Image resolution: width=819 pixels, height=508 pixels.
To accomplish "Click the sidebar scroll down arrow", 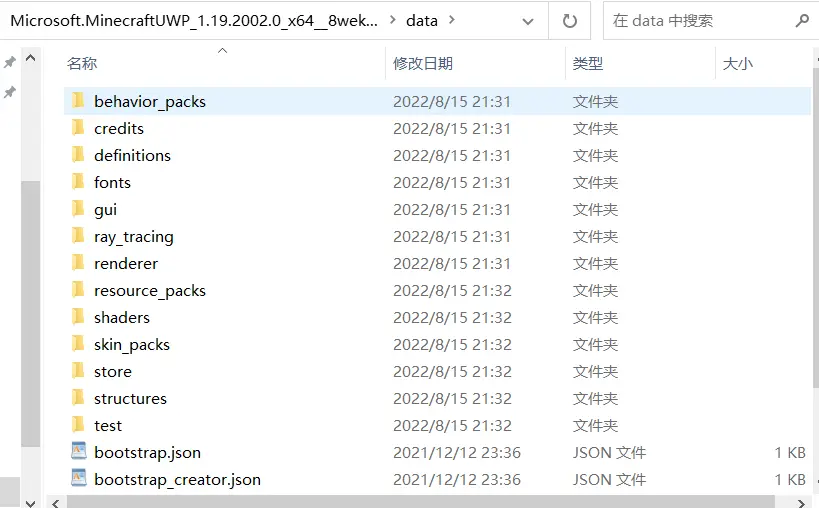I will click(31, 502).
